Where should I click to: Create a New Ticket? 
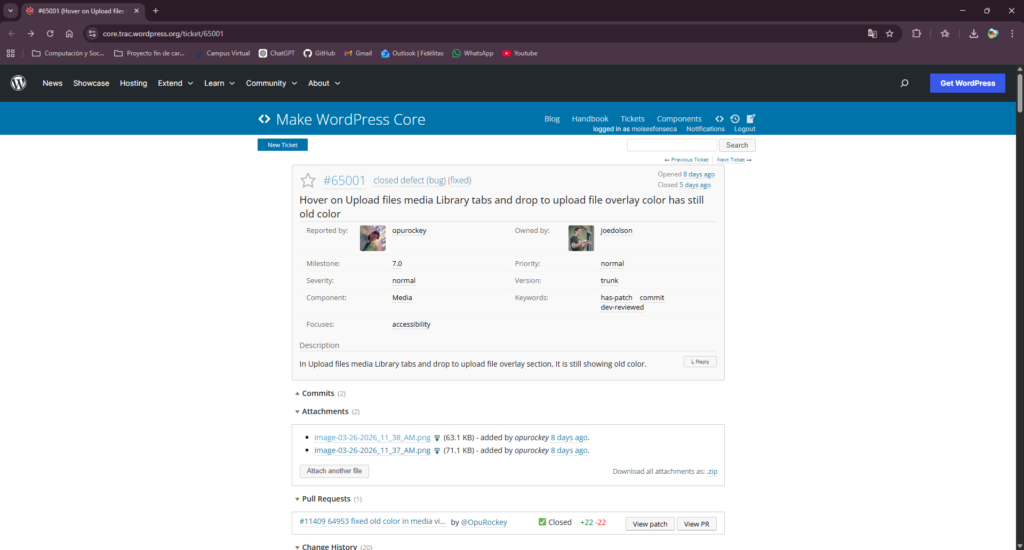click(x=282, y=145)
